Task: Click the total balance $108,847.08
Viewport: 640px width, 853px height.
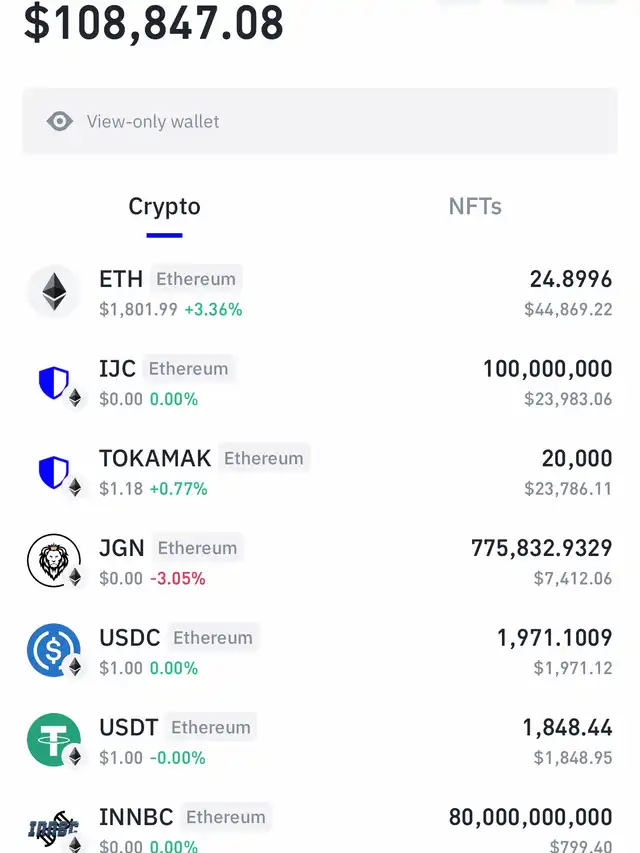Action: (x=154, y=22)
